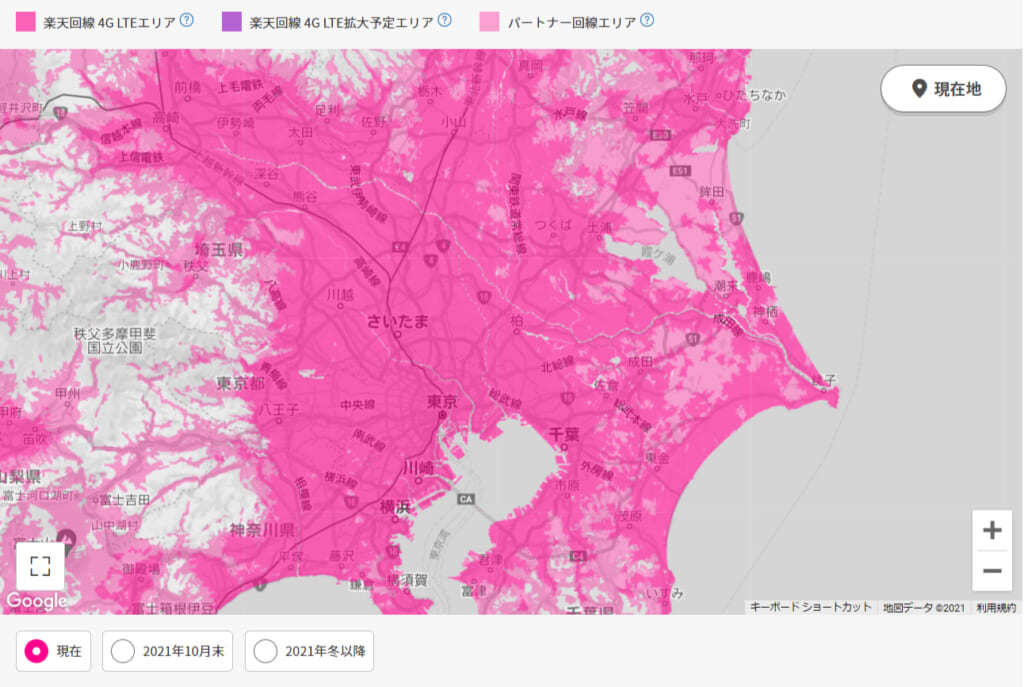Open キーボード ショートカット link
The image size is (1024, 687).
coord(810,607)
